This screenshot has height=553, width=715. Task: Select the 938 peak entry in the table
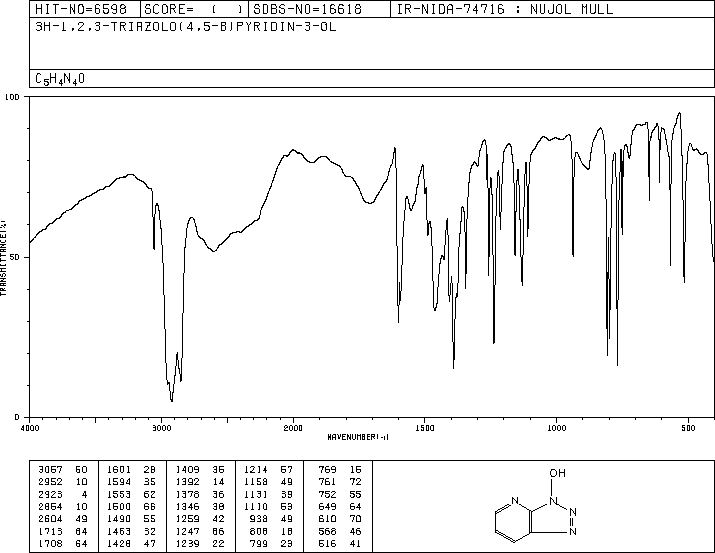coord(272,519)
